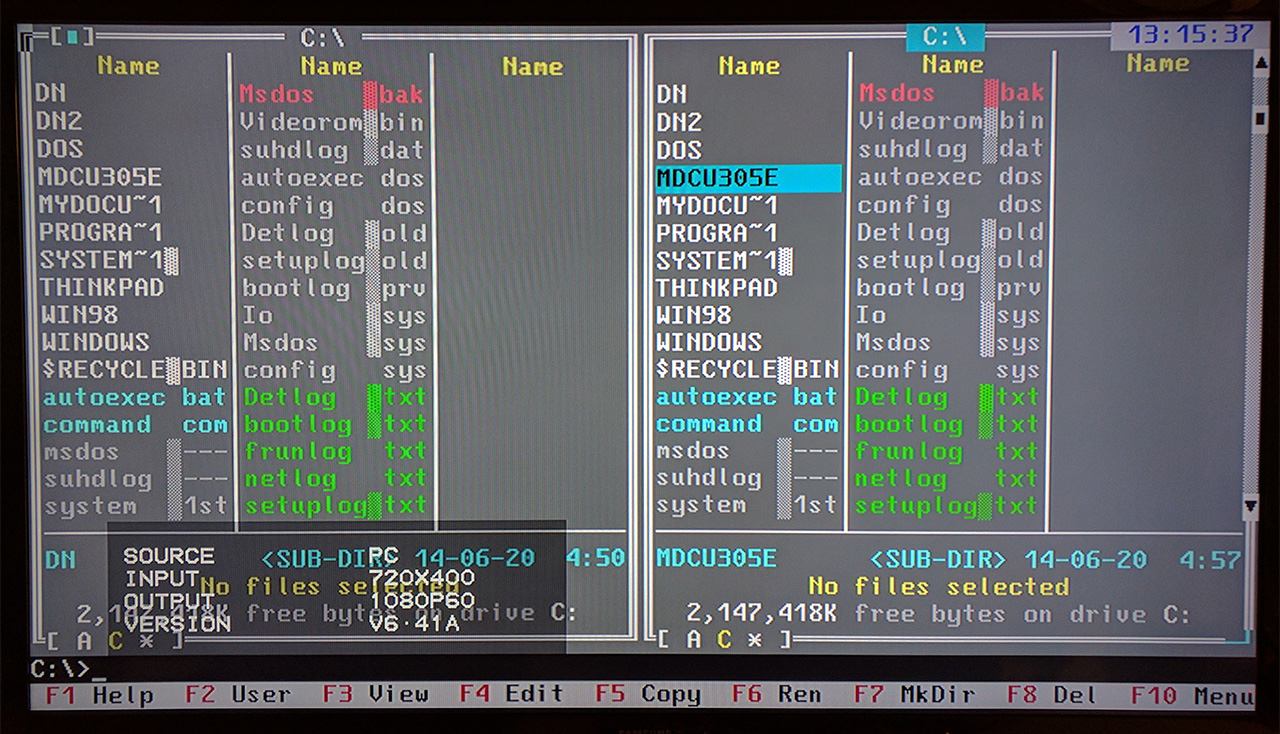Click the C:\> command line prompt

pyautogui.click(x=60, y=668)
